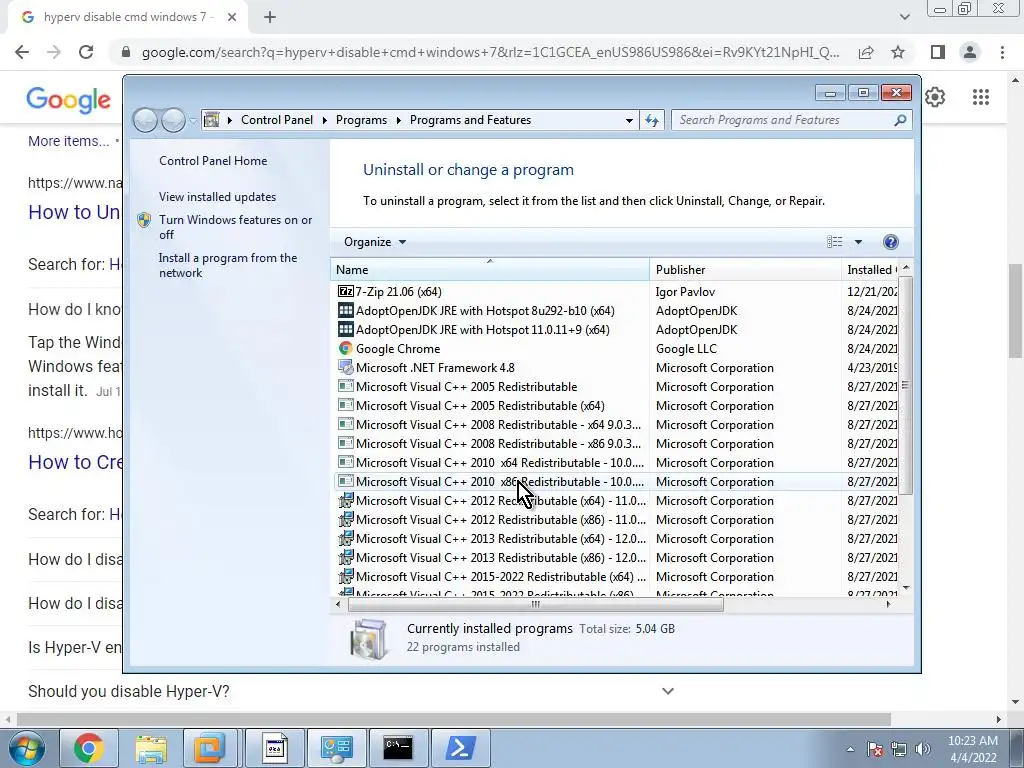1024x768 pixels.
Task: Expand view options dropdown arrow
Action: coord(858,242)
